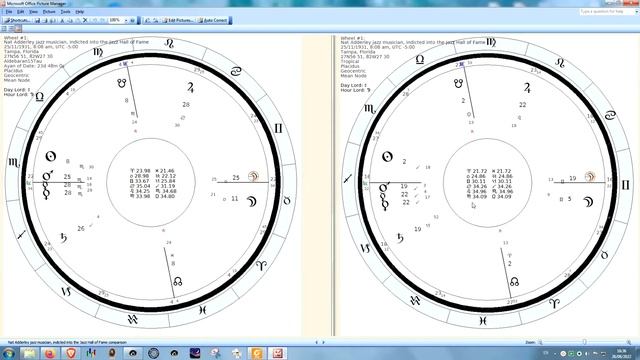Click the Copy icon in the toolbar
Image resolution: width=640 pixels, height=360 pixels.
(70, 20)
